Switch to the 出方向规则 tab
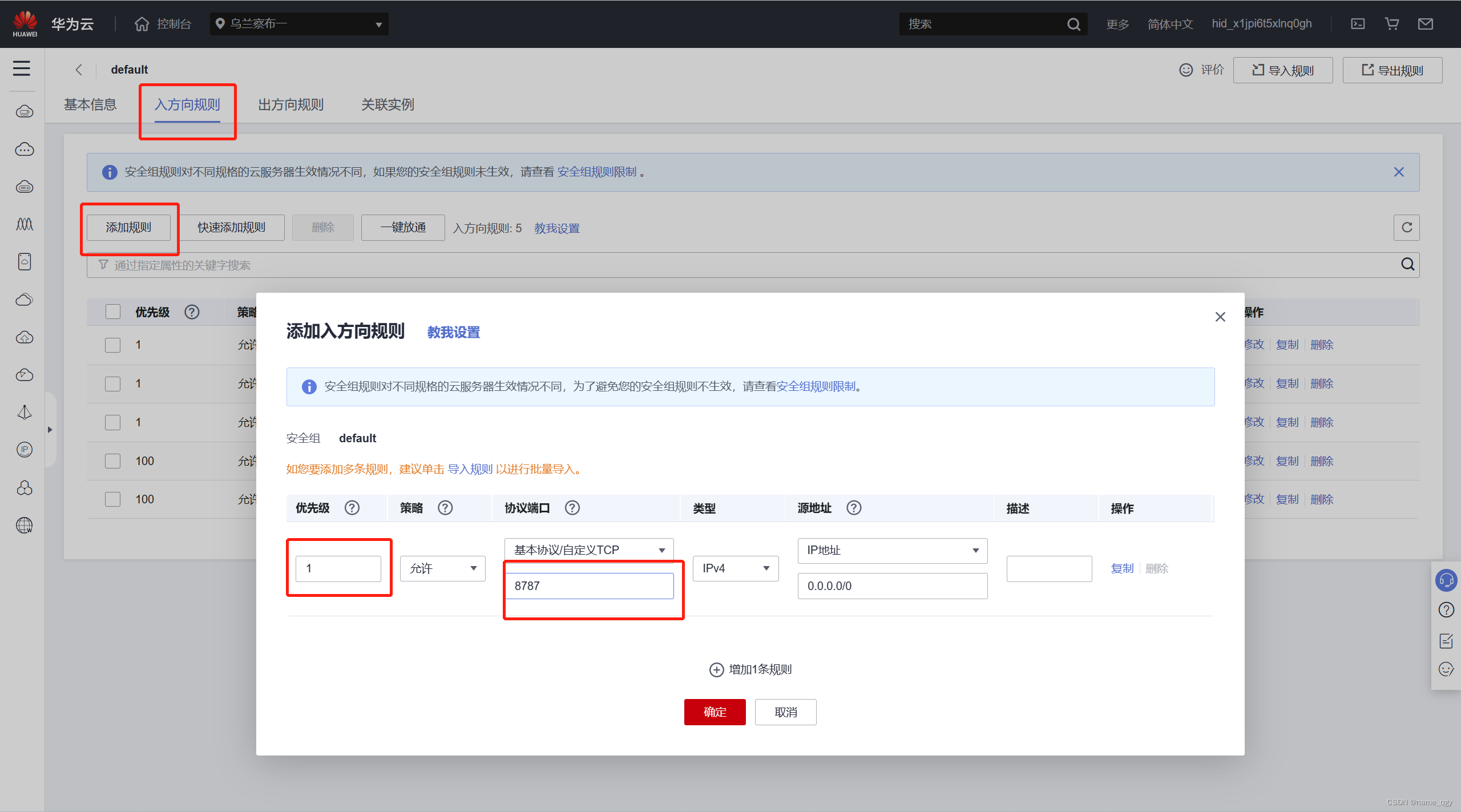1461x812 pixels. click(x=290, y=104)
